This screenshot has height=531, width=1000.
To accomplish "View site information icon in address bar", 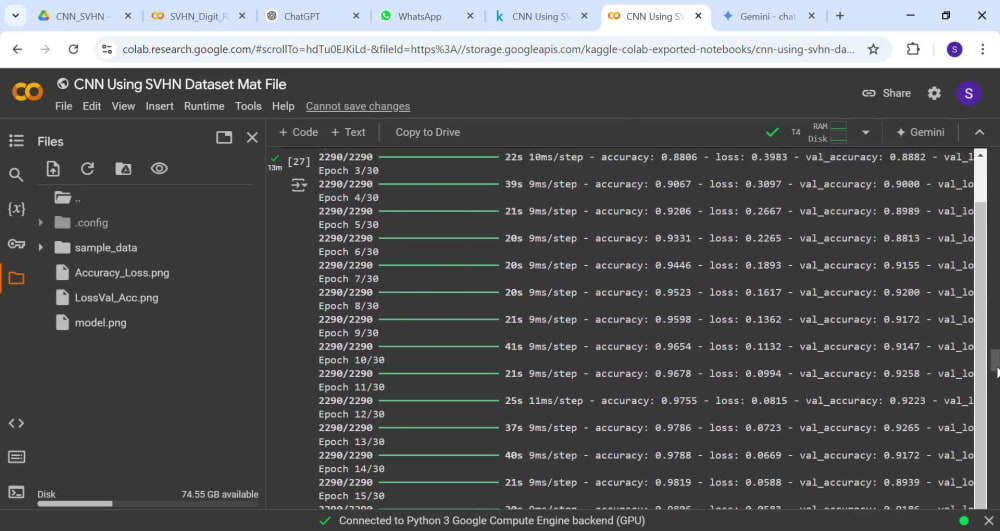I will point(107,49).
